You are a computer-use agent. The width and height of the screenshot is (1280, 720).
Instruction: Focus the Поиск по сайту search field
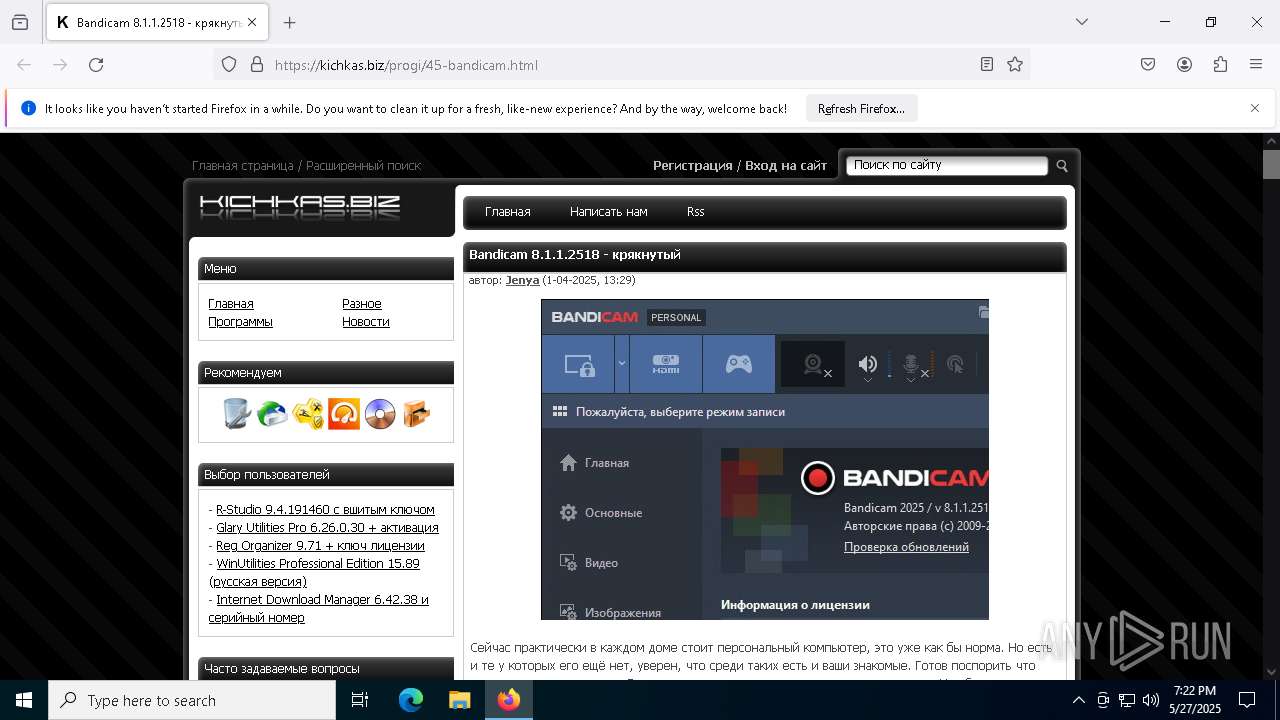coord(947,165)
